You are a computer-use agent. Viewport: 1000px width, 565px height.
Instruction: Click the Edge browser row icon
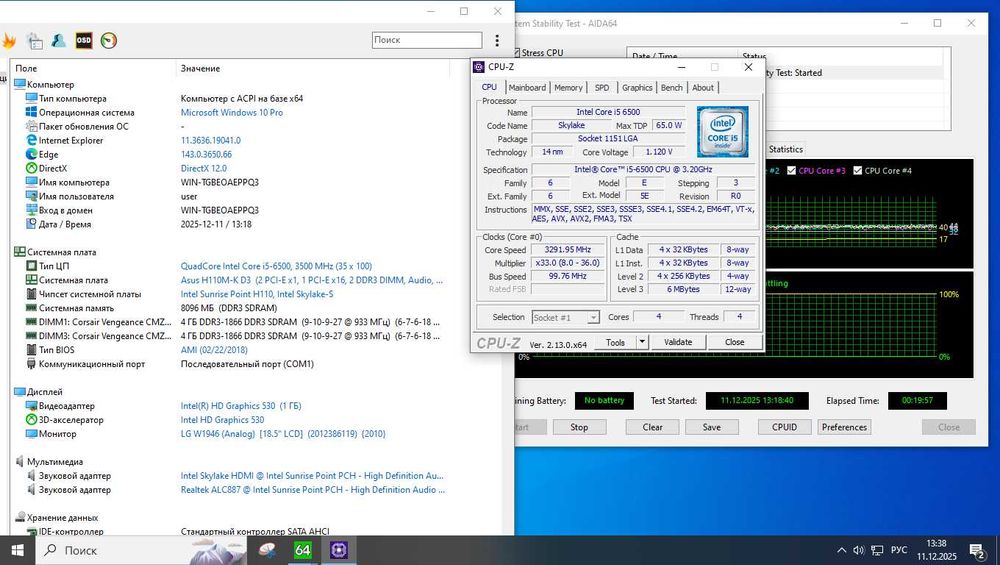pyautogui.click(x=31, y=154)
